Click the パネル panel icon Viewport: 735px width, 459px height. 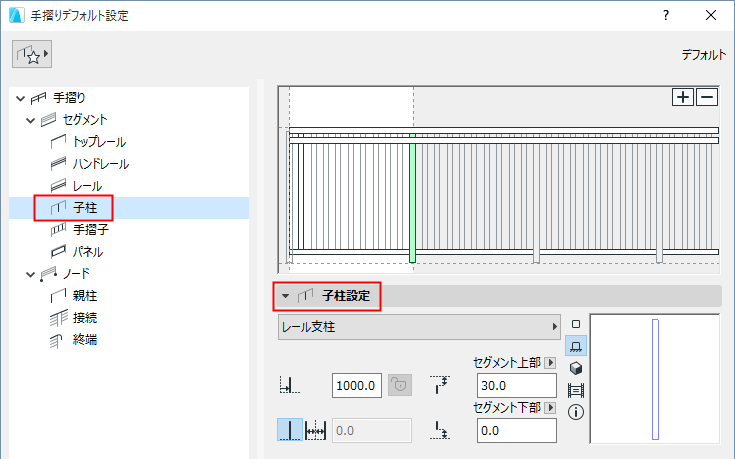click(58, 252)
